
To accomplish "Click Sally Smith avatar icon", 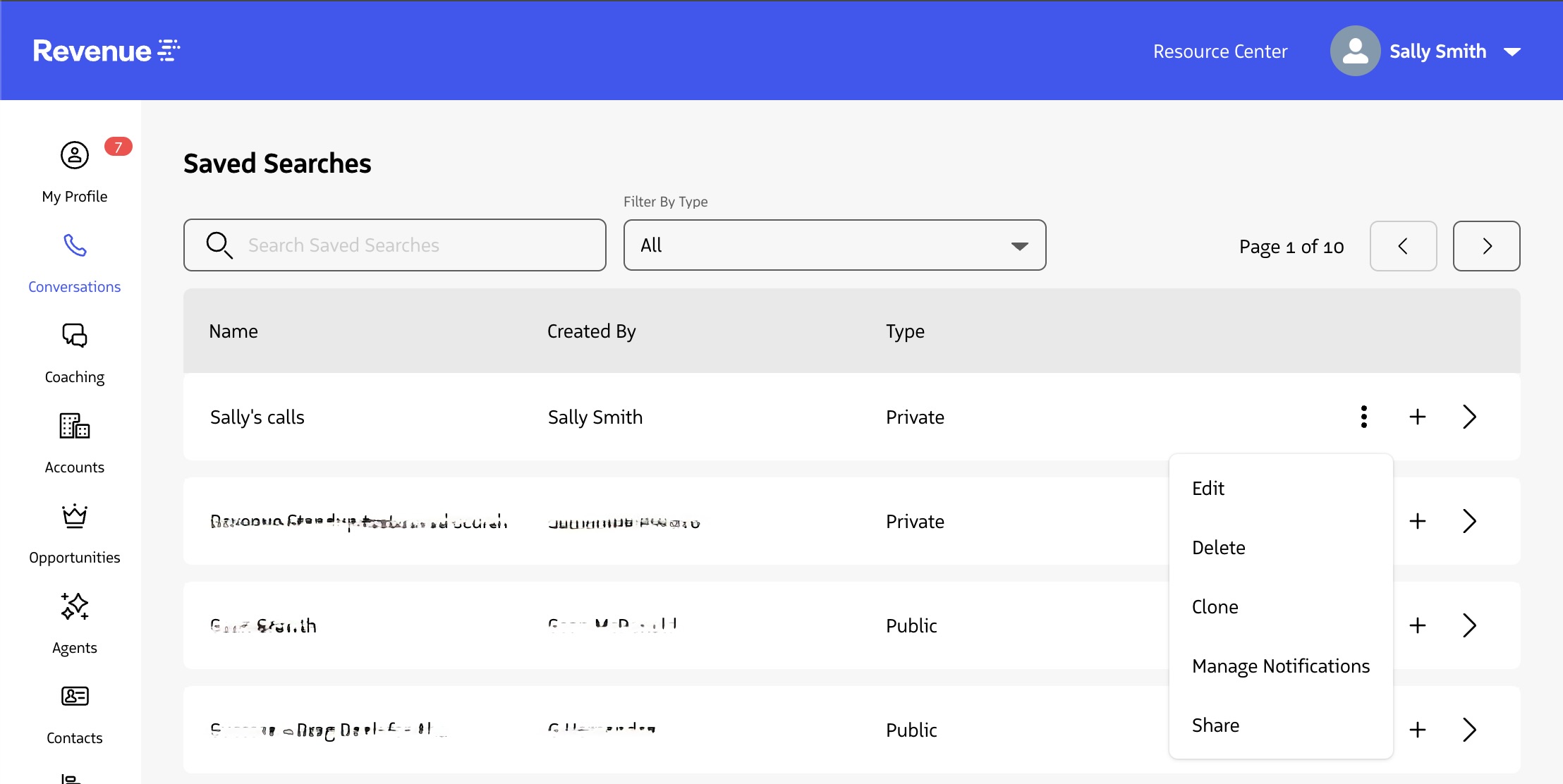I will coord(1355,51).
